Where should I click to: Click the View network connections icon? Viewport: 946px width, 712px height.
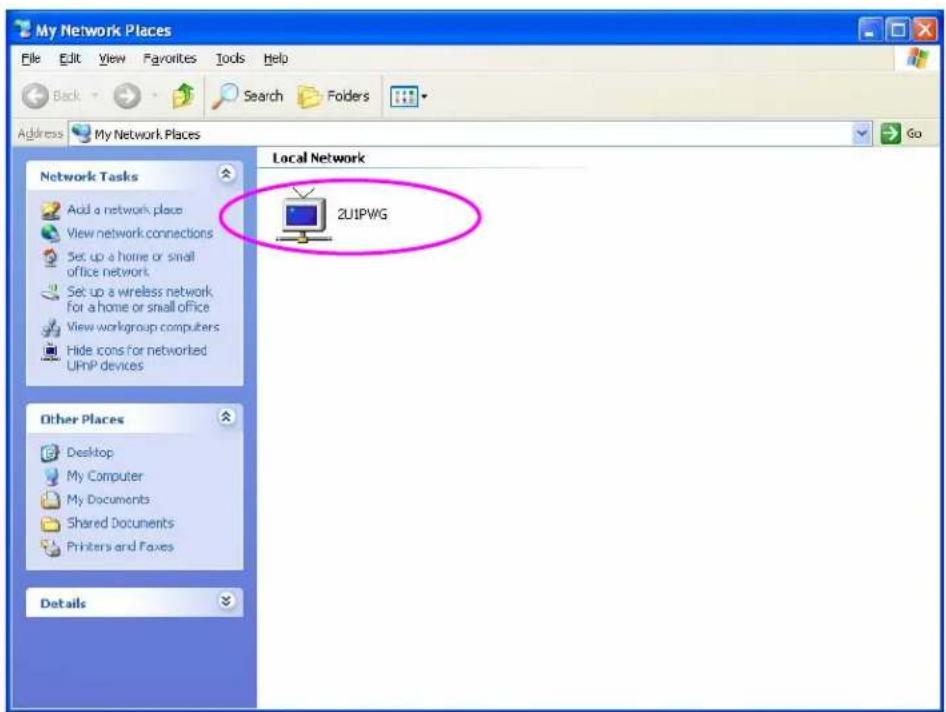pos(51,234)
